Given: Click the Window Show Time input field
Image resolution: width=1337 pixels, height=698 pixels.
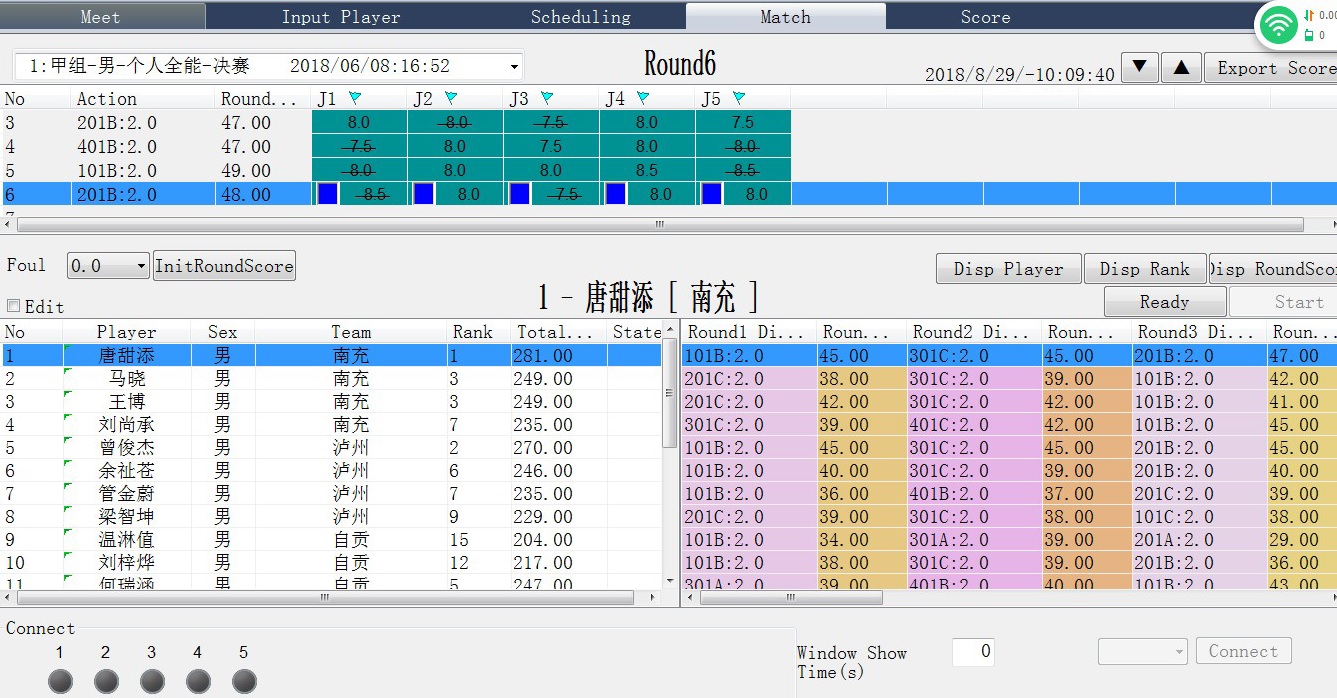Looking at the screenshot, I should 973,652.
